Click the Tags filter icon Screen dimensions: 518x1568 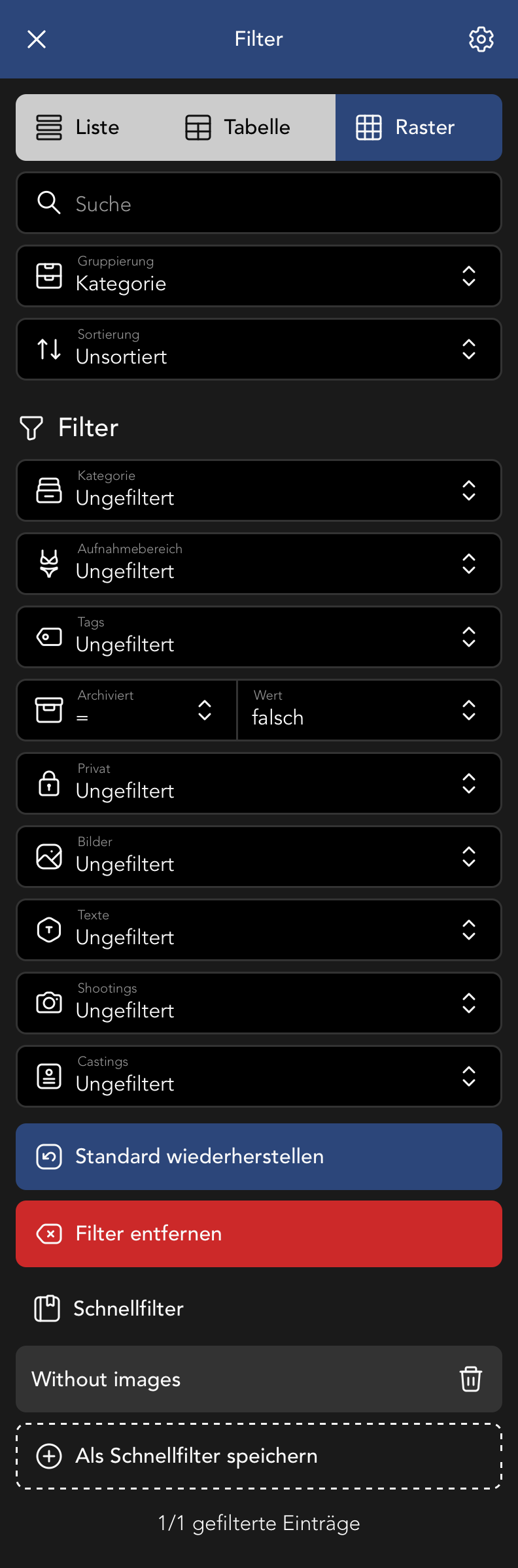pos(48,637)
